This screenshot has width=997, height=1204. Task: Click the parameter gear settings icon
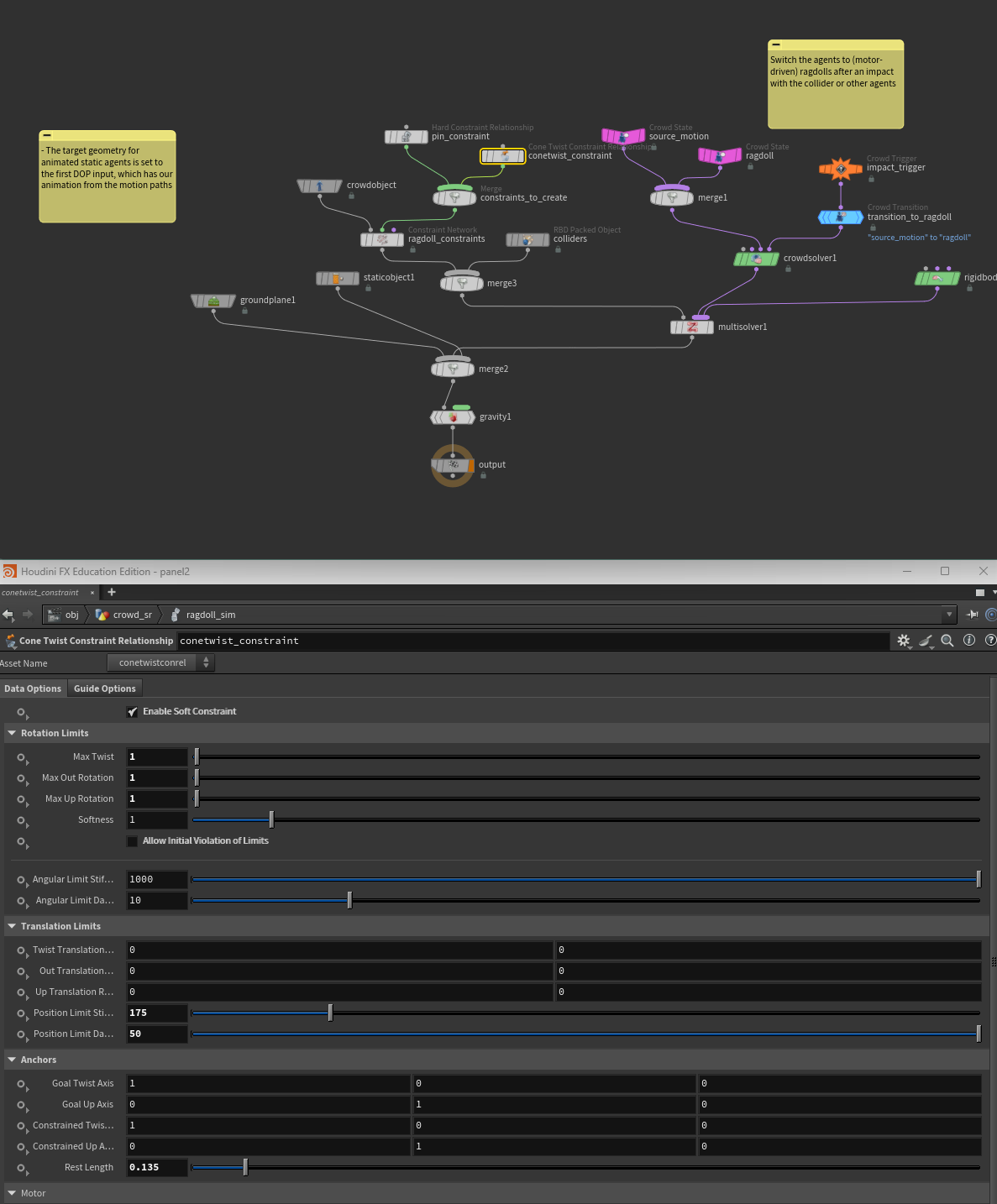[x=904, y=641]
